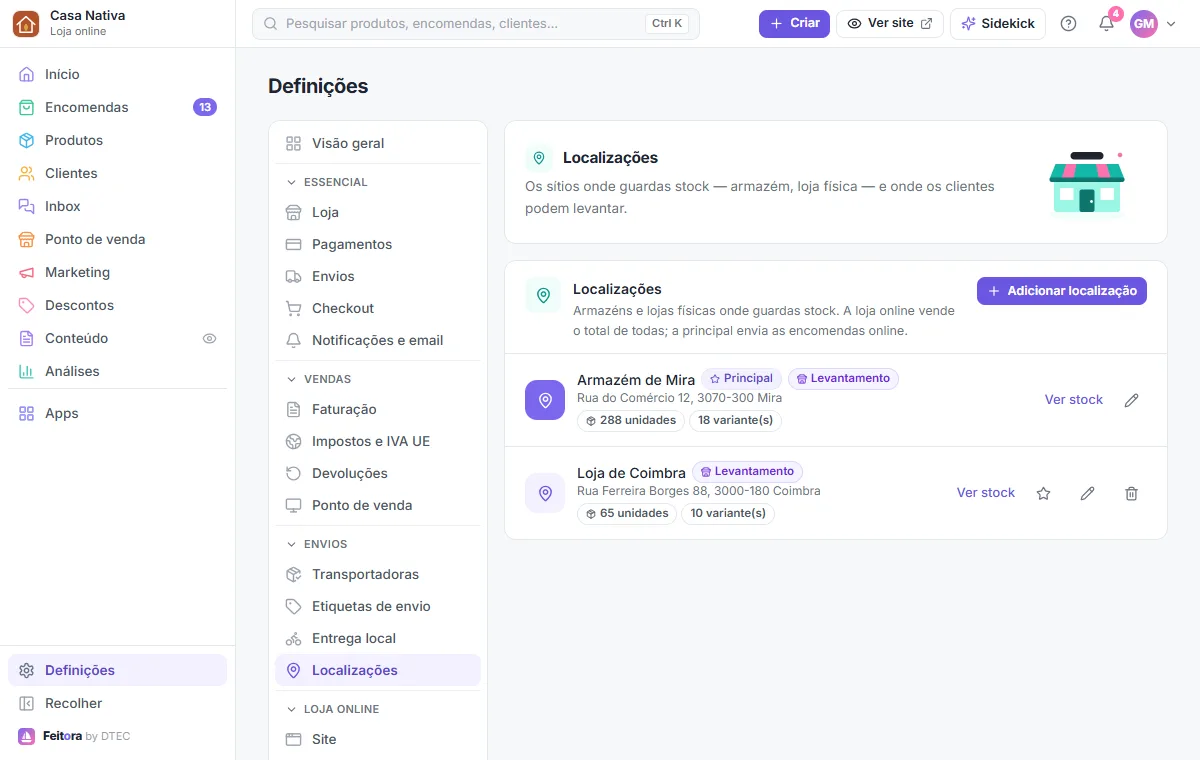Open the Inbox sidebar item
1200x760 pixels.
(x=118, y=206)
